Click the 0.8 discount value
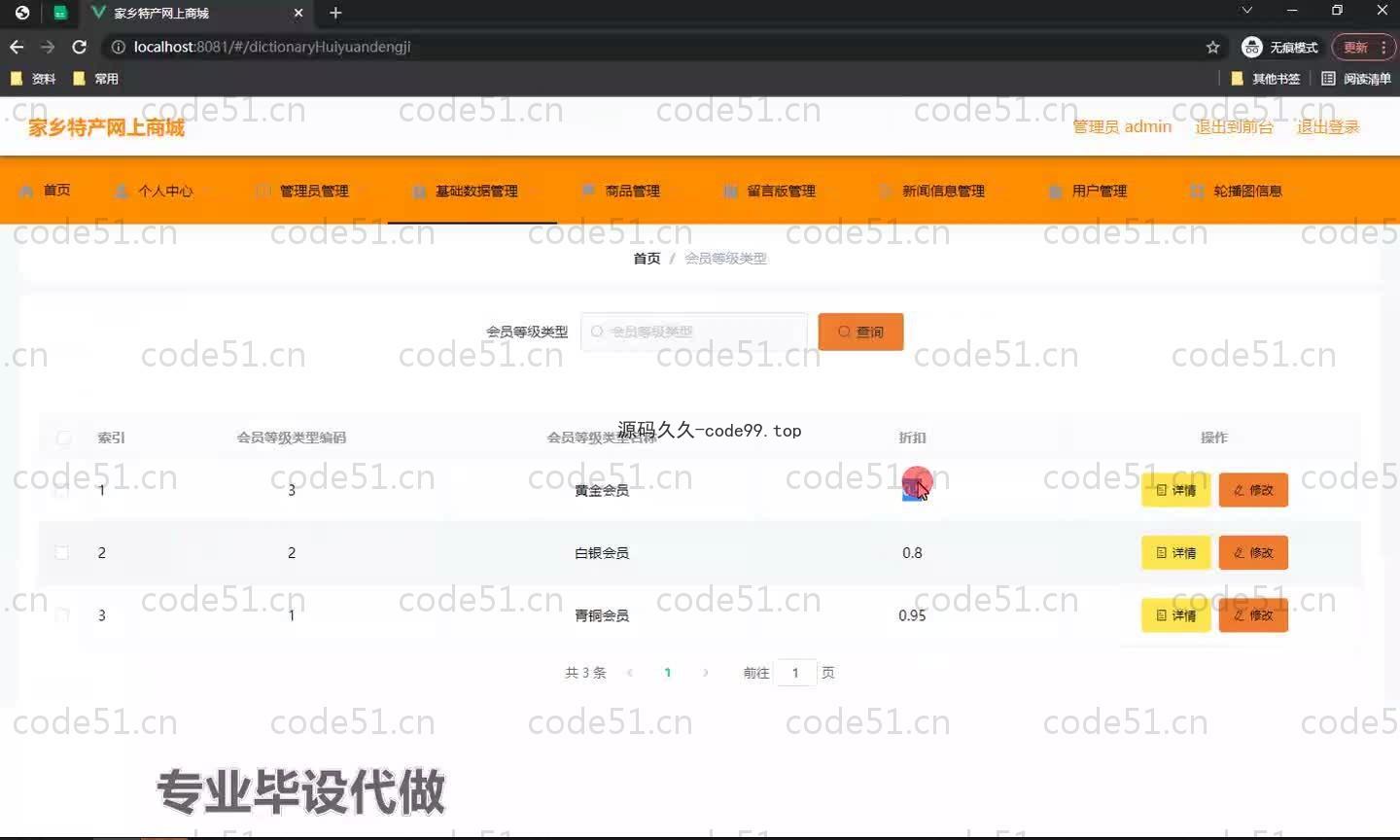Viewport: 1400px width, 840px height. [x=912, y=552]
